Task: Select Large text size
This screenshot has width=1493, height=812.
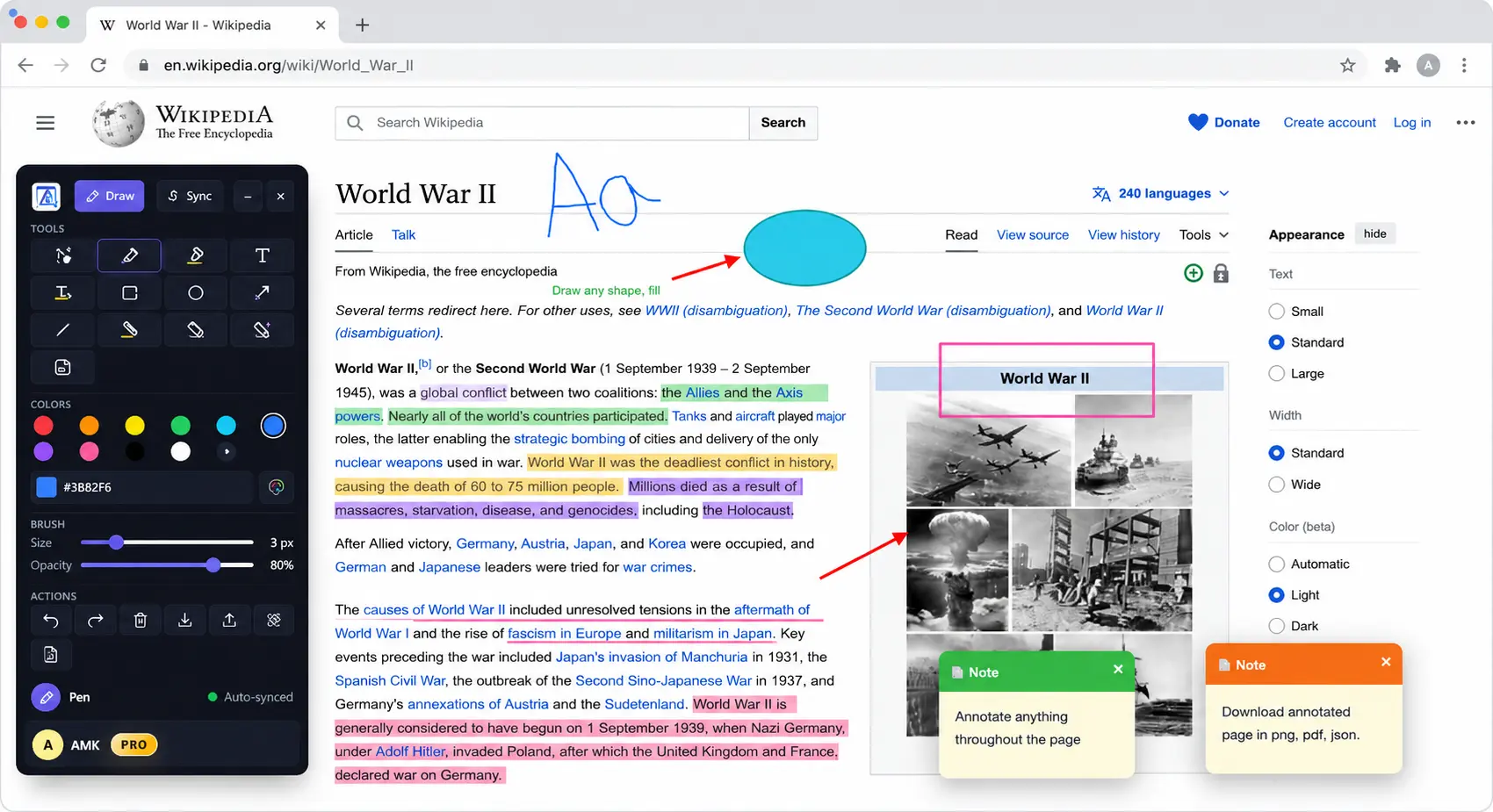Action: [x=1277, y=374]
